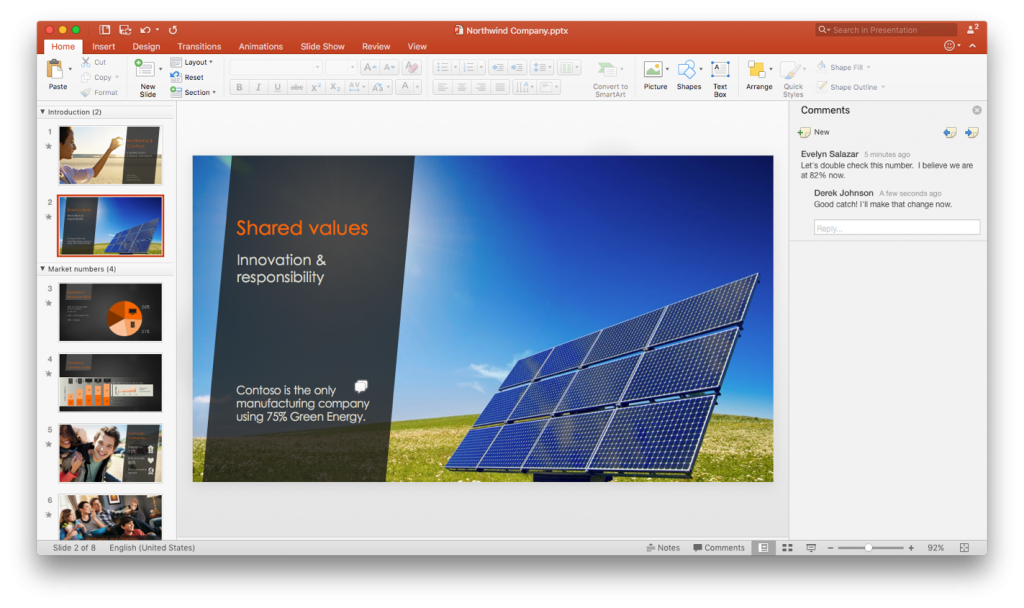This screenshot has width=1024, height=608.
Task: Click the New comment button
Action: [x=808, y=131]
